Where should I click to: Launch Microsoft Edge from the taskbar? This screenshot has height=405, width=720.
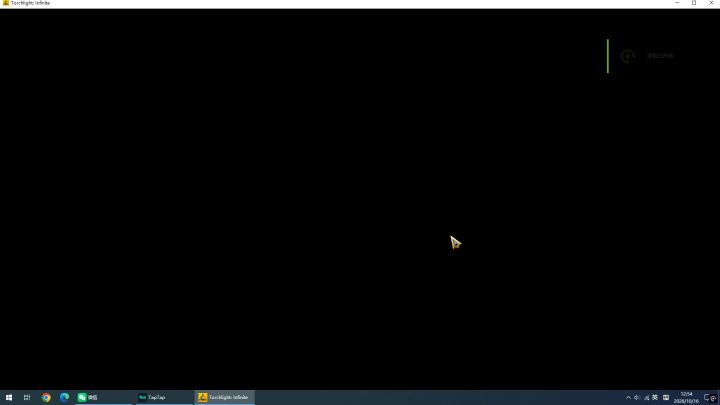click(x=64, y=397)
